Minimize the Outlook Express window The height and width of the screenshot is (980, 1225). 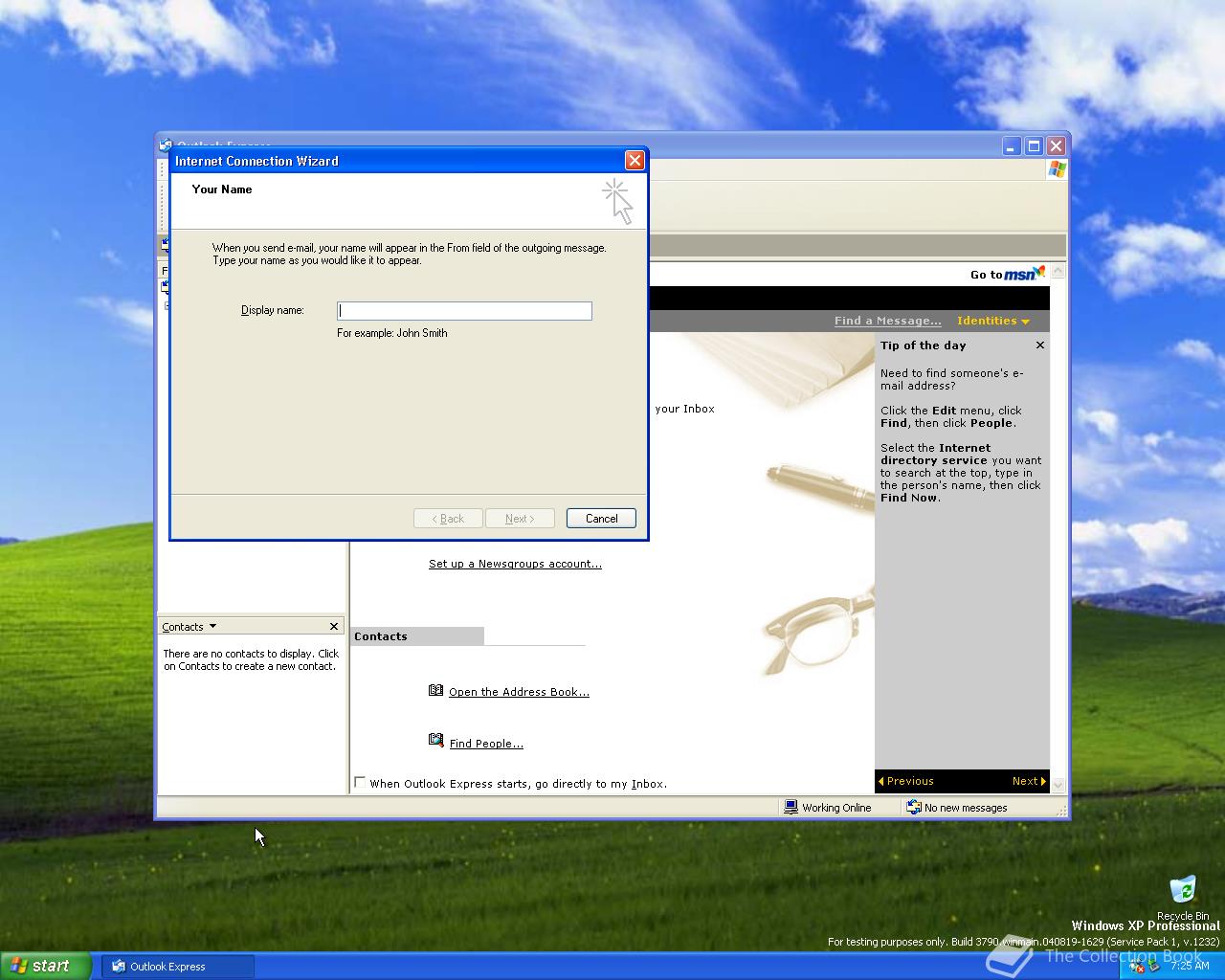coord(1012,145)
